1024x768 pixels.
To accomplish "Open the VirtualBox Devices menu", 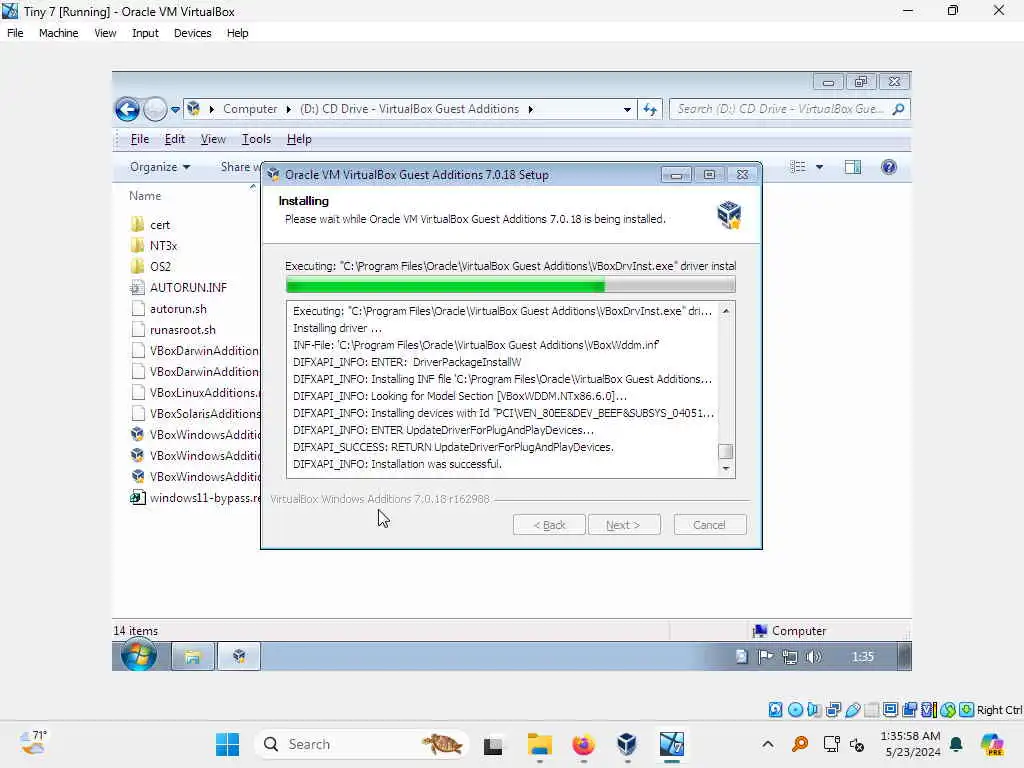I will click(x=193, y=33).
